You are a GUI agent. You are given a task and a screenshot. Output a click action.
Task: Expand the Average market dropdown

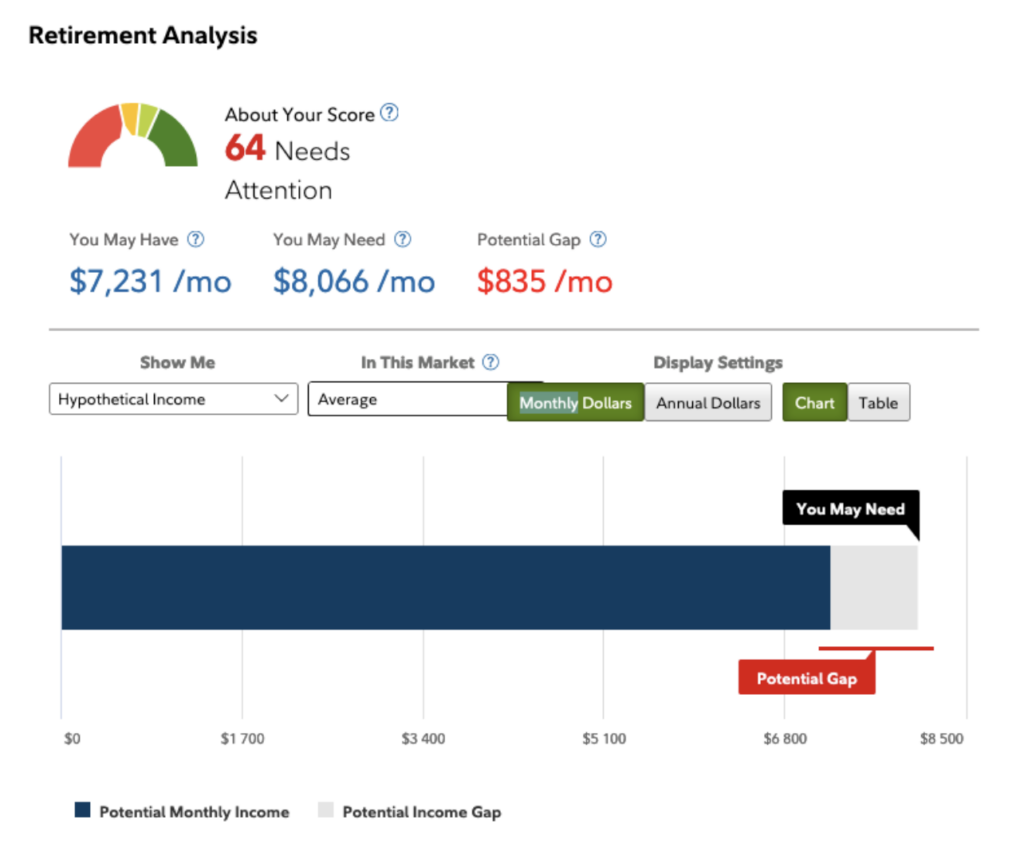click(410, 399)
